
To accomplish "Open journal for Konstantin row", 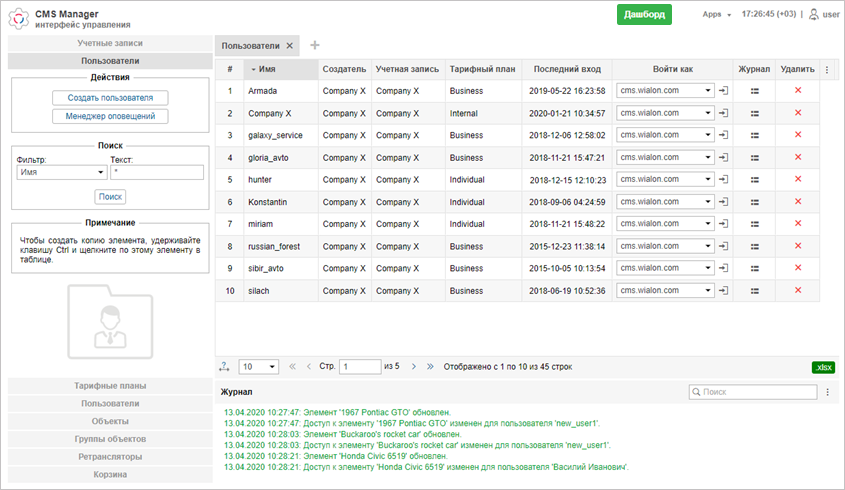I will point(754,202).
